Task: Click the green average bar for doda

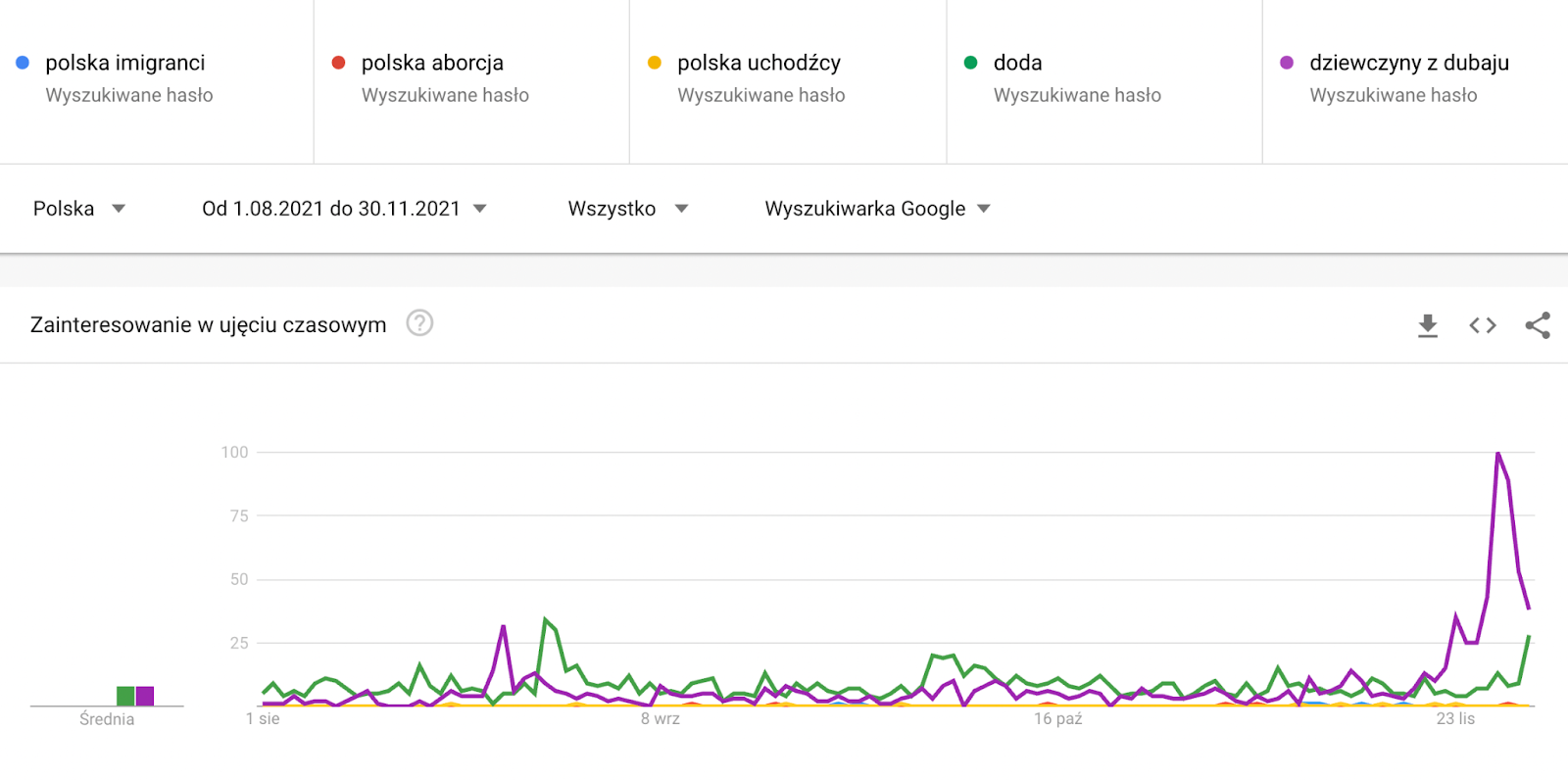Action: (125, 696)
